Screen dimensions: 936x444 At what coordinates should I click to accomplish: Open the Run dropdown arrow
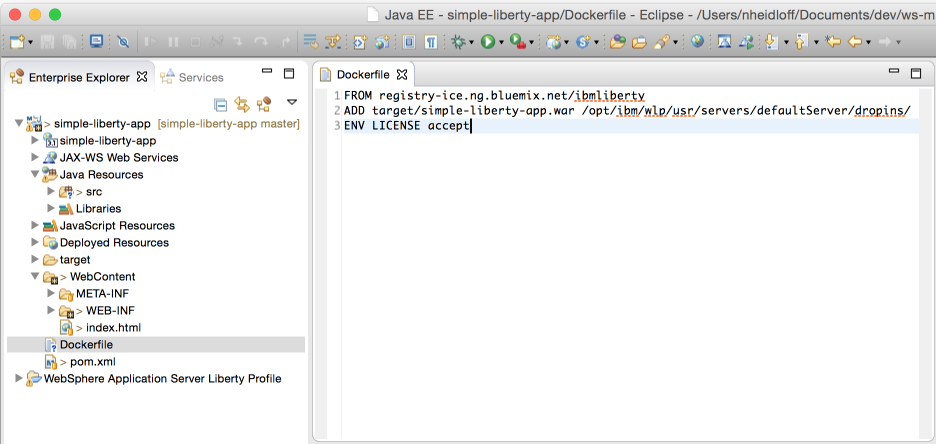(x=501, y=42)
